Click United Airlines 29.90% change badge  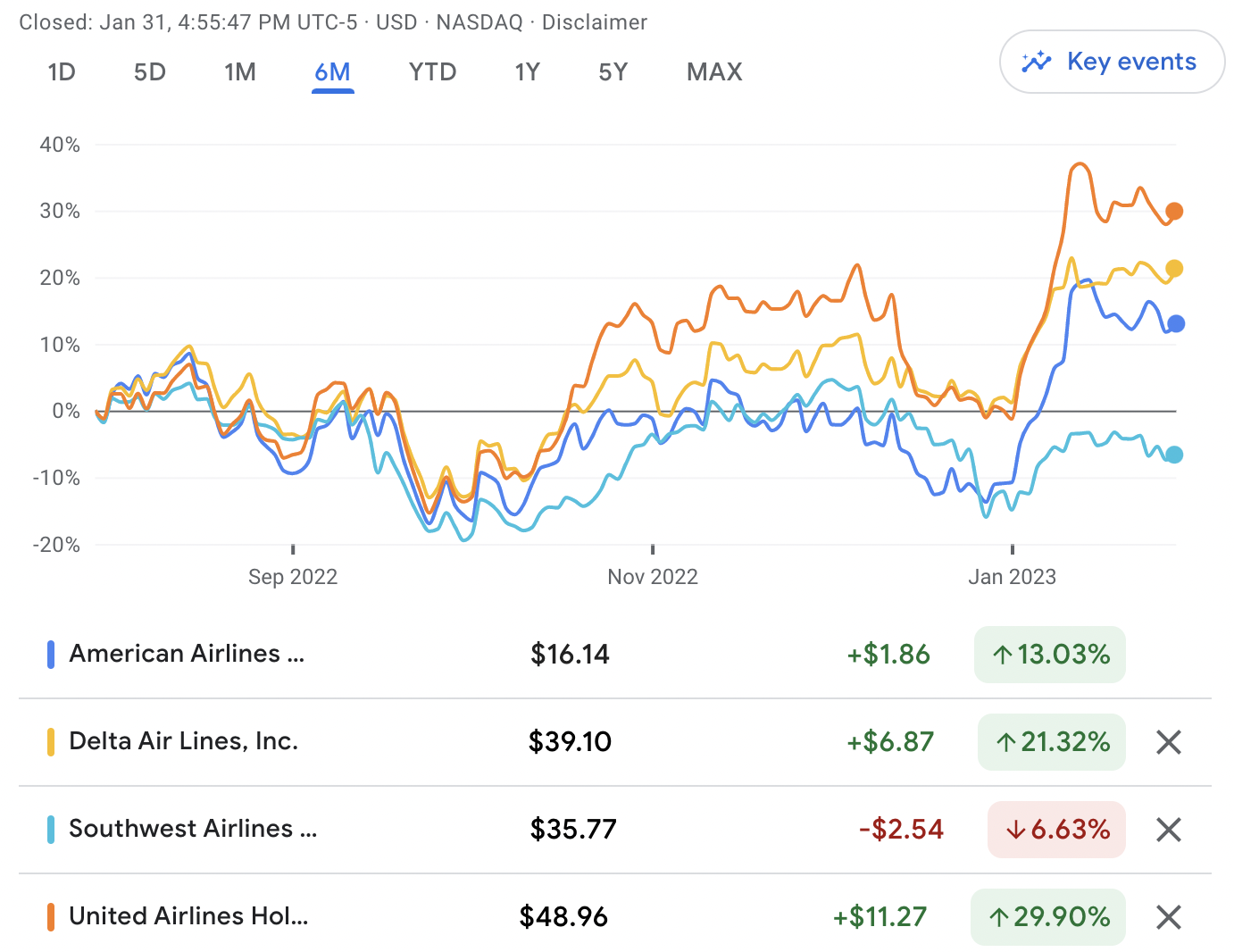[1048, 917]
